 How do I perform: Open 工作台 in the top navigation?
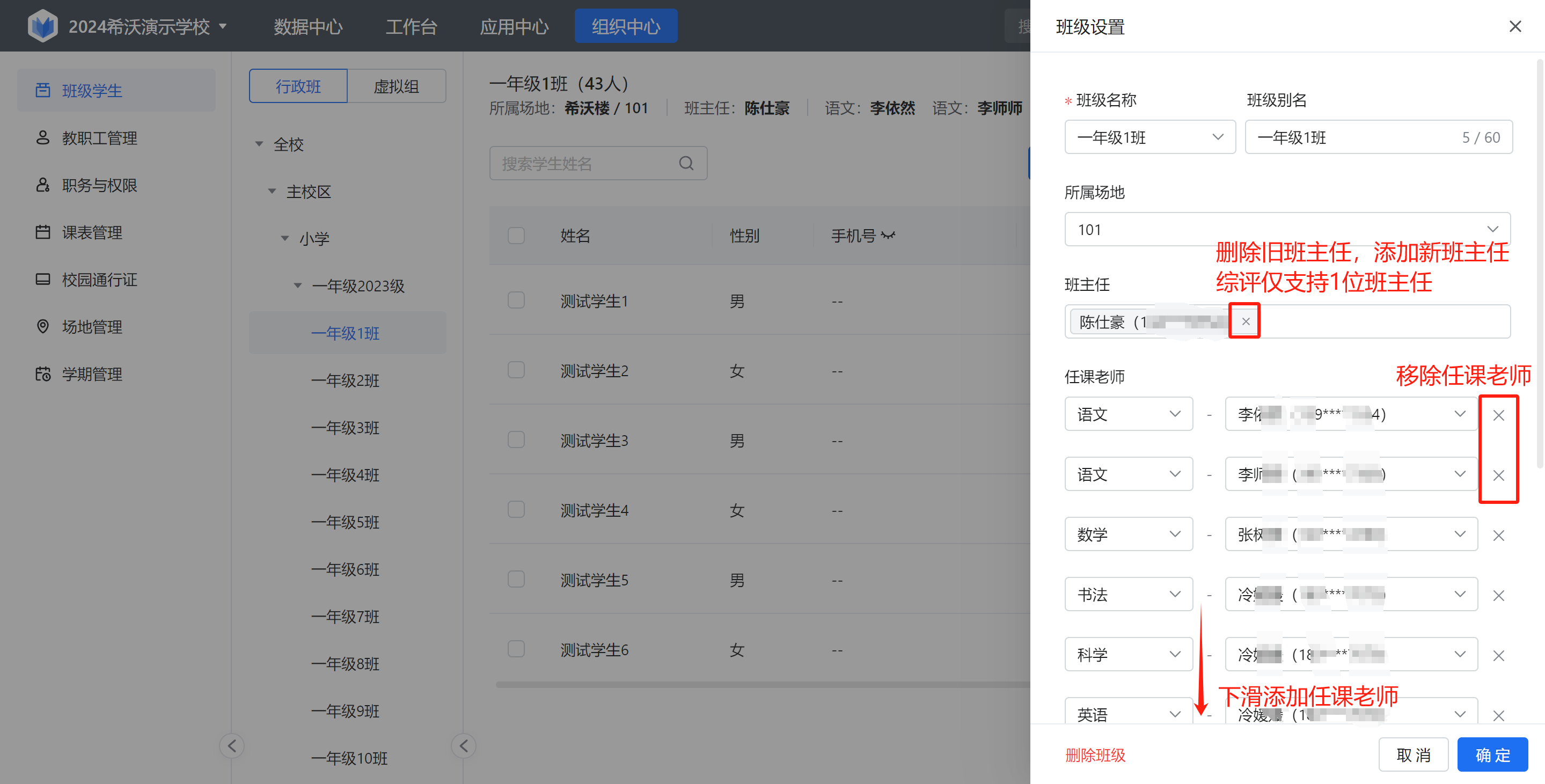pyautogui.click(x=412, y=26)
